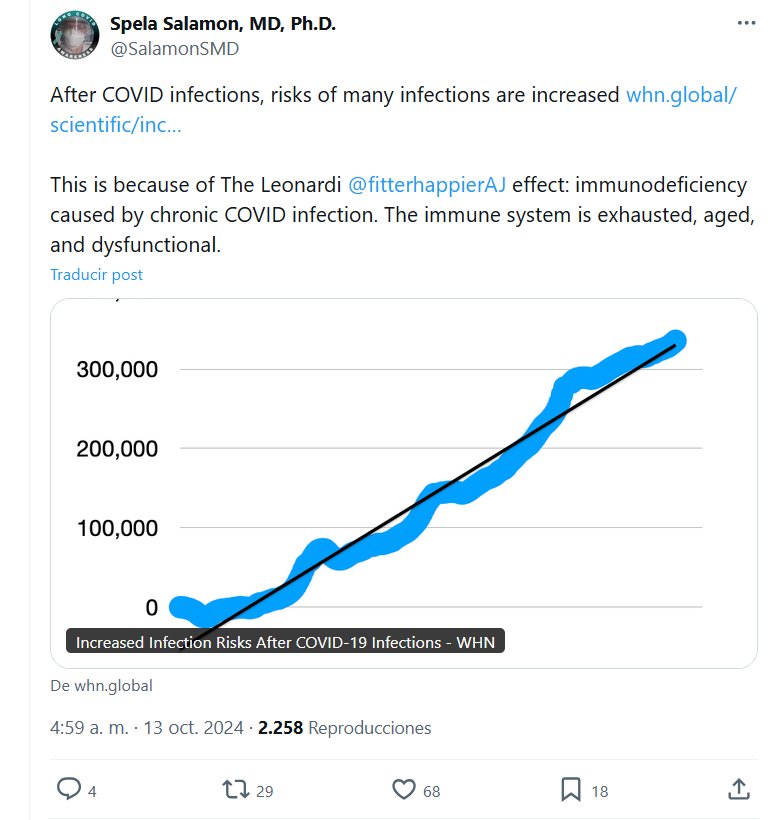Open the @SalamonSMD handle
The height and width of the screenshot is (820, 776).
pos(174,48)
